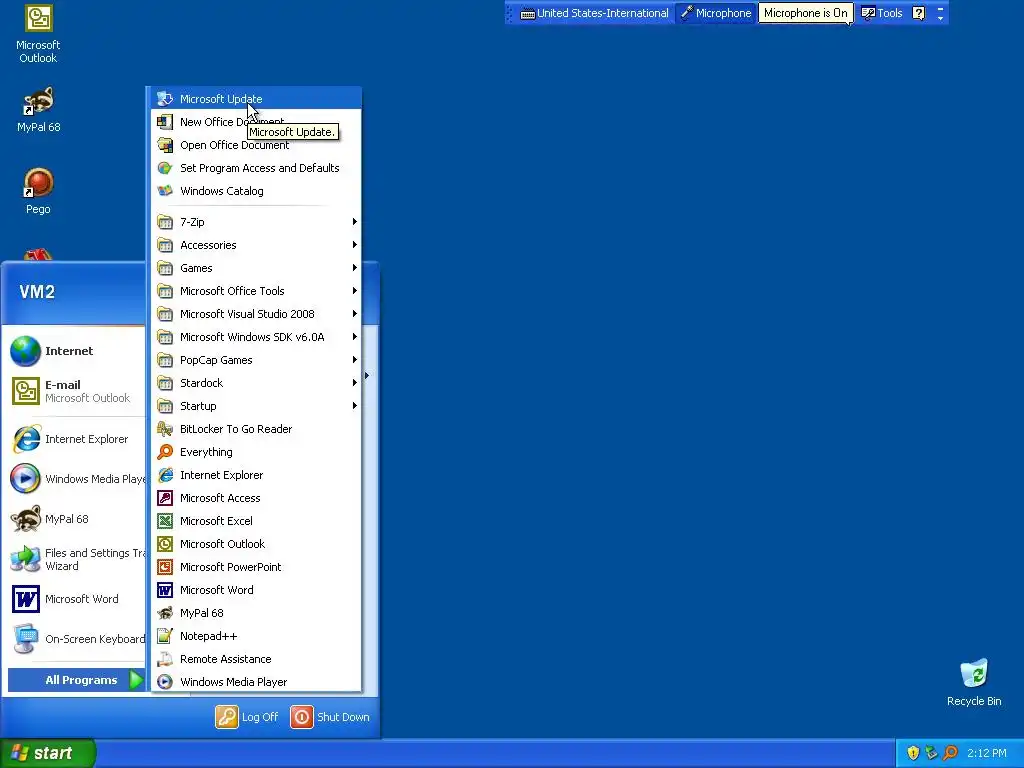Launch Internet Explorer from All Programs list
The width and height of the screenshot is (1024, 768).
pos(256,475)
